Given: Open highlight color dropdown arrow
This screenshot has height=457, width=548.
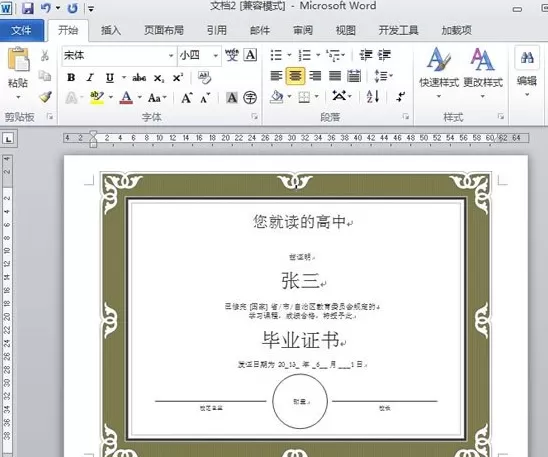Looking at the screenshot, I should 111,97.
